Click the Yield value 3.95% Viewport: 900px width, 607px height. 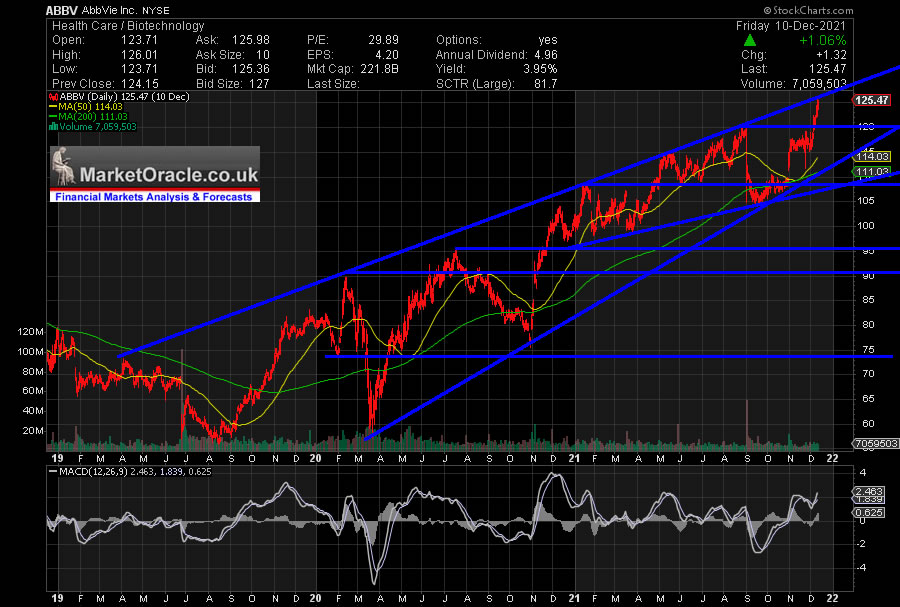[540, 69]
